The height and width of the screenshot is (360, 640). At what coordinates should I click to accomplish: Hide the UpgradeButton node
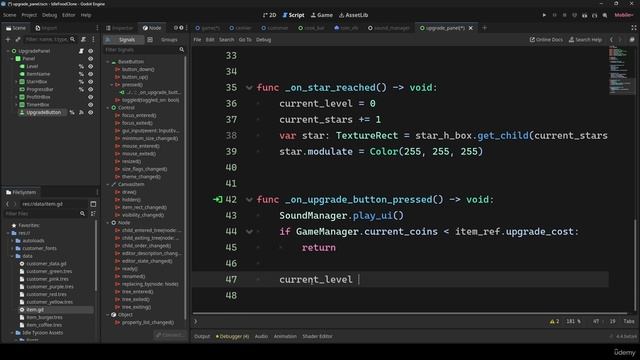click(91, 112)
